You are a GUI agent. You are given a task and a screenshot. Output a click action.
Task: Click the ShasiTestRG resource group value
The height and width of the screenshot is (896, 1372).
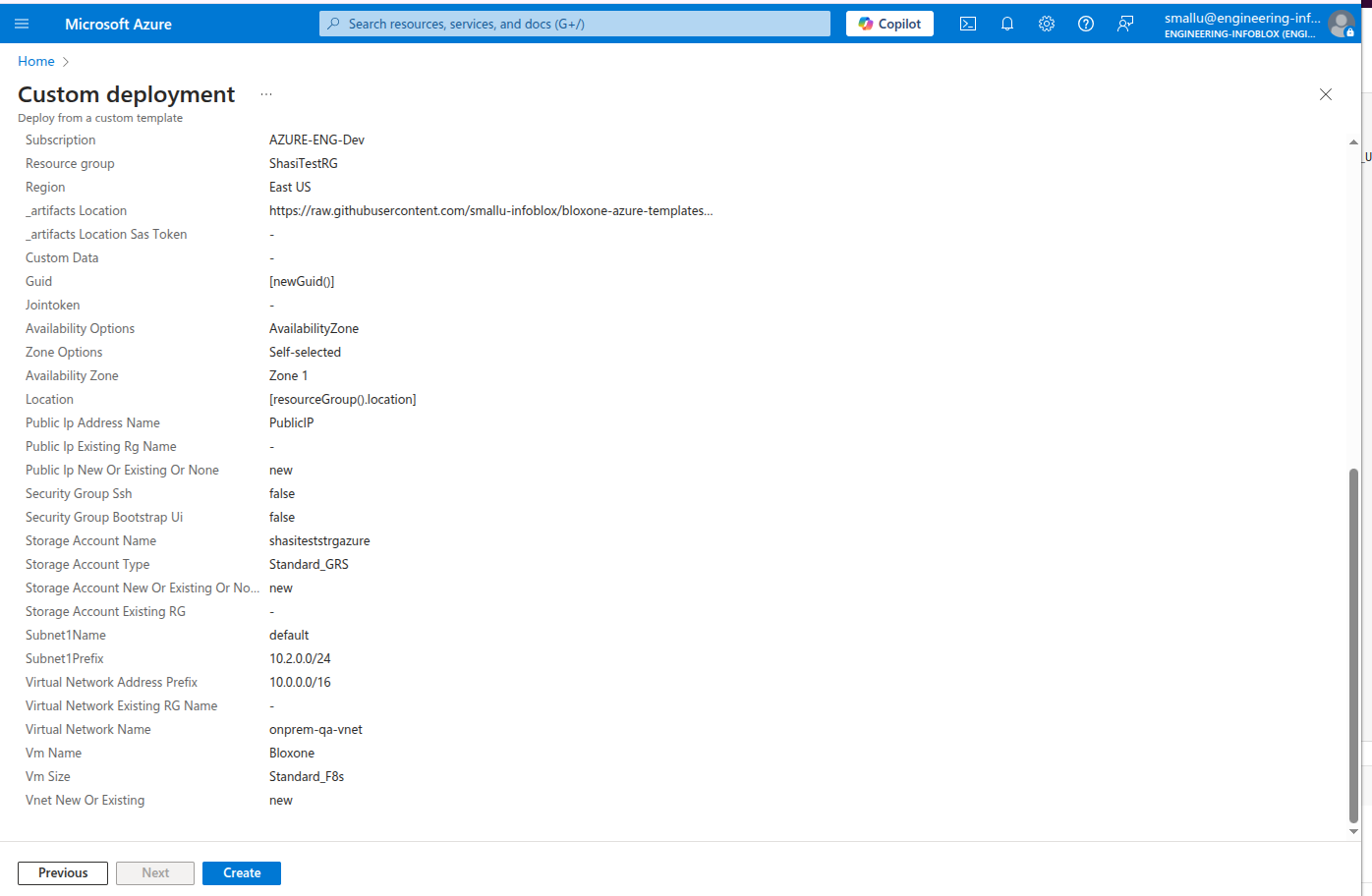point(304,163)
